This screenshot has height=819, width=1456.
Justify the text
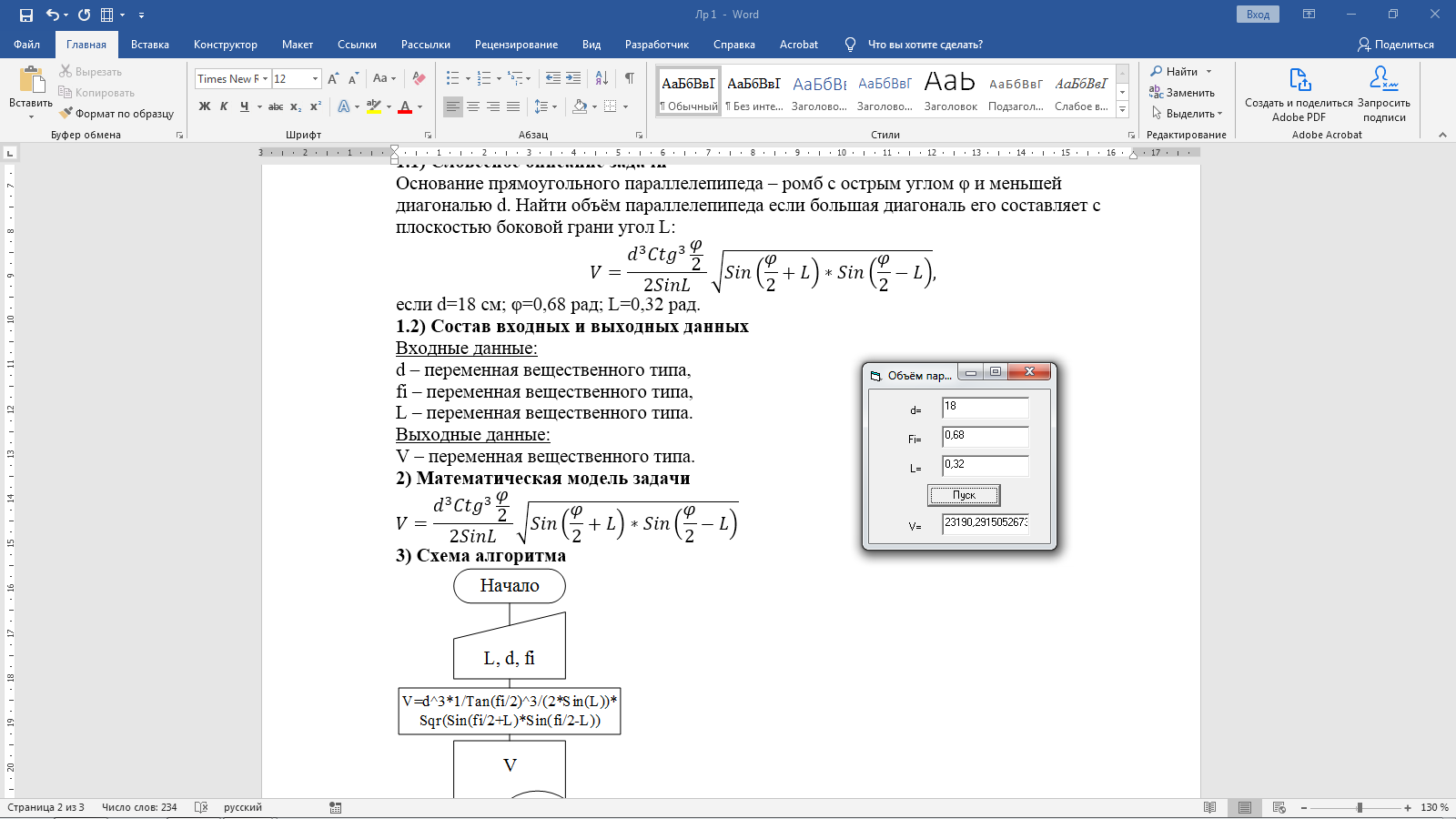click(513, 106)
